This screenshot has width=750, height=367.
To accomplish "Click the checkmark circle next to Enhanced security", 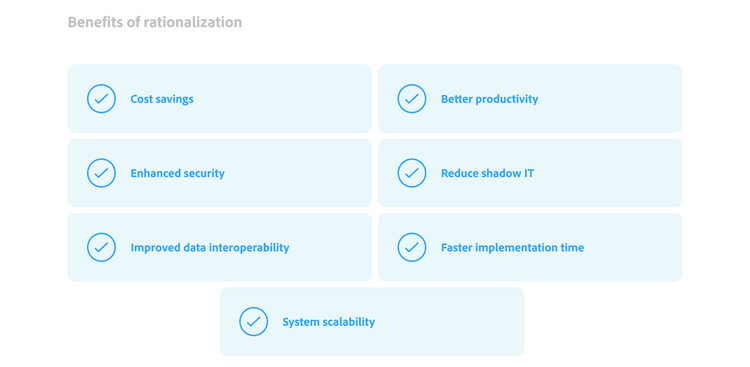I will click(101, 173).
